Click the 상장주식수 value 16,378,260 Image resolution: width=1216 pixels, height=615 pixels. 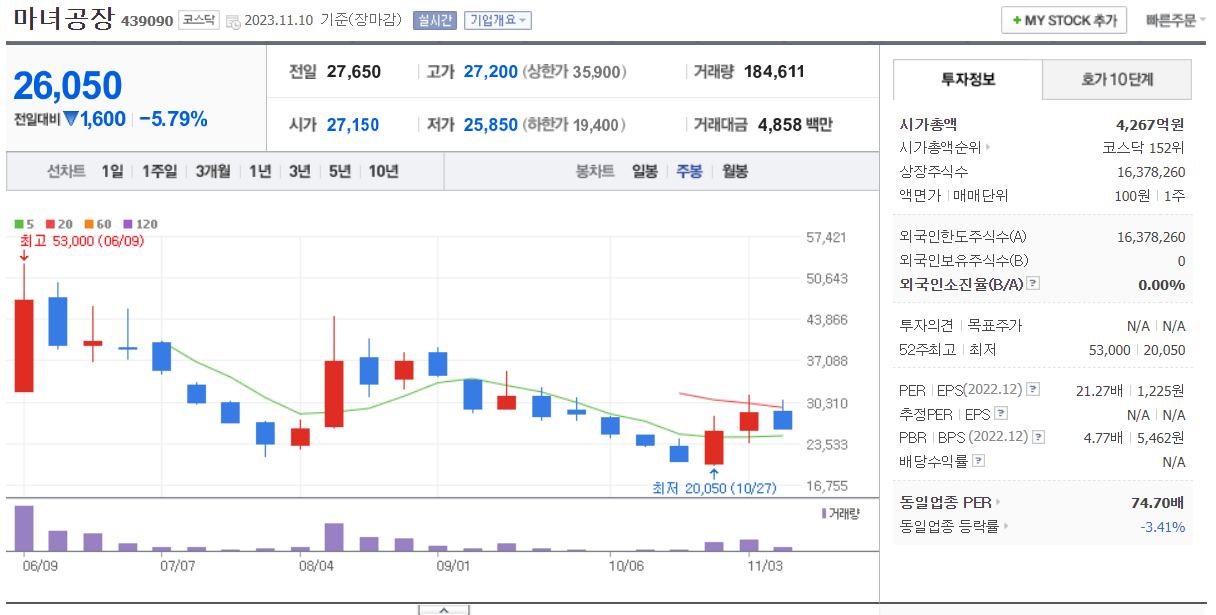coord(1151,172)
